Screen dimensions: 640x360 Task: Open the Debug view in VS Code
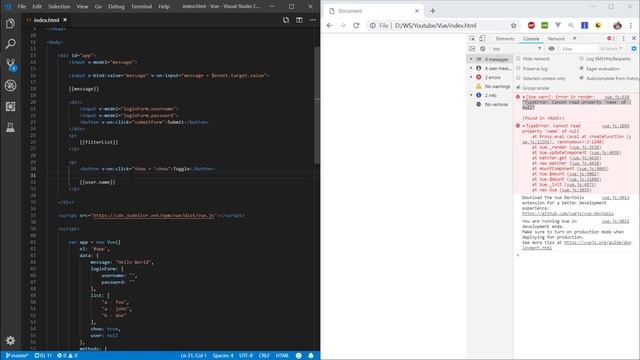pos(10,86)
